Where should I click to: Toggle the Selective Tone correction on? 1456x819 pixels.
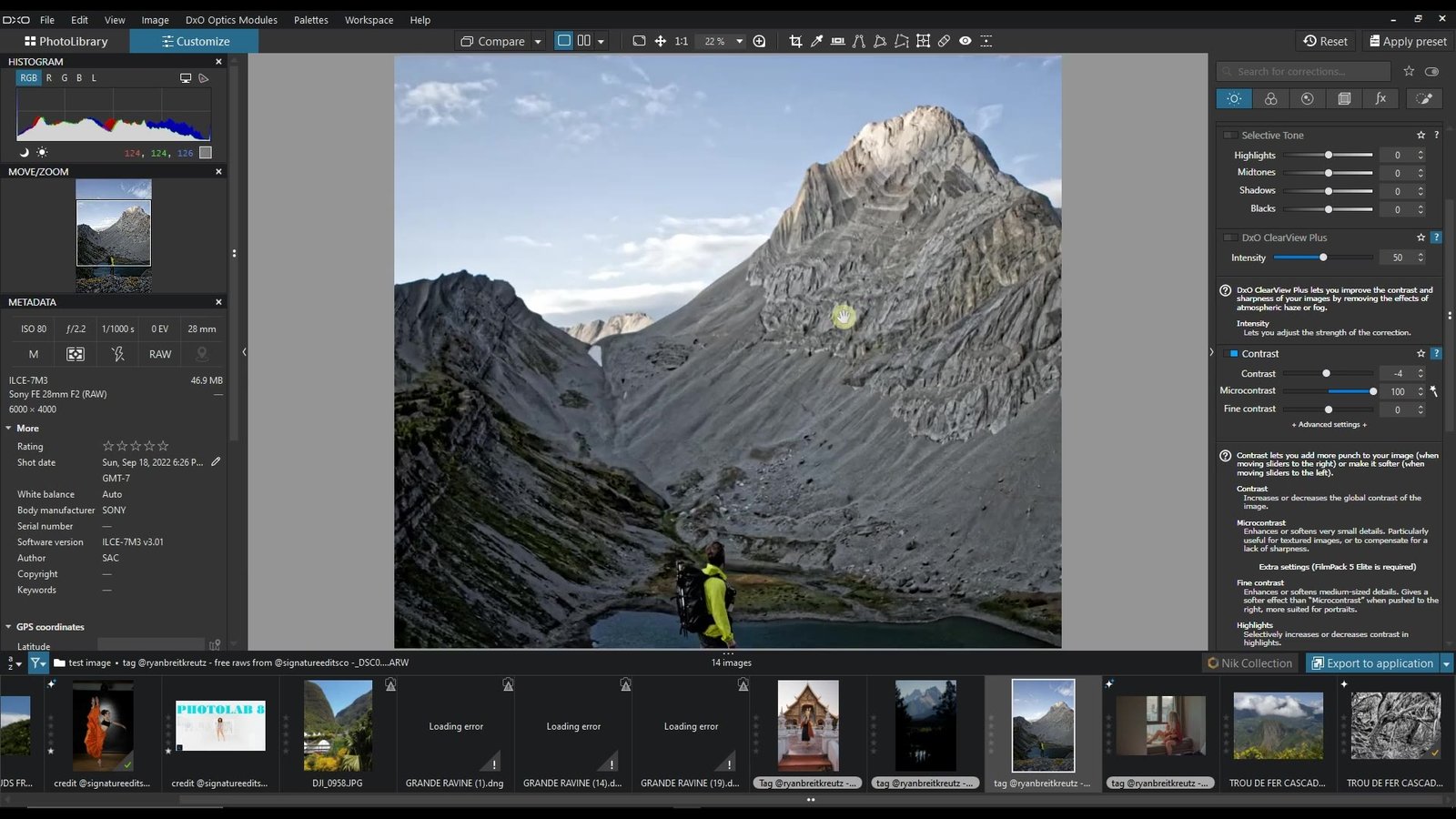(x=1229, y=136)
